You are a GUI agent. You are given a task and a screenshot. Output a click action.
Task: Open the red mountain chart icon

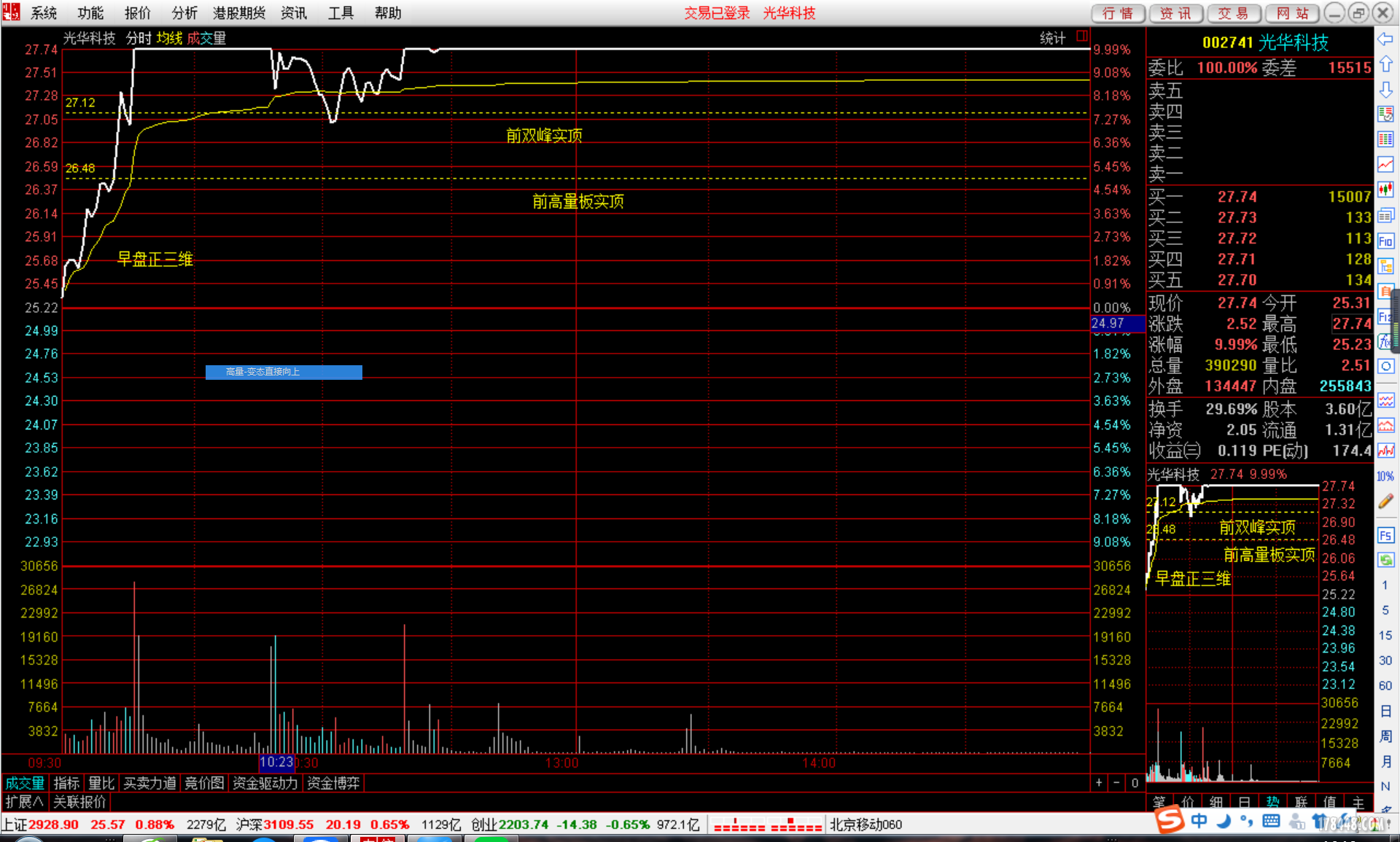click(x=1385, y=426)
